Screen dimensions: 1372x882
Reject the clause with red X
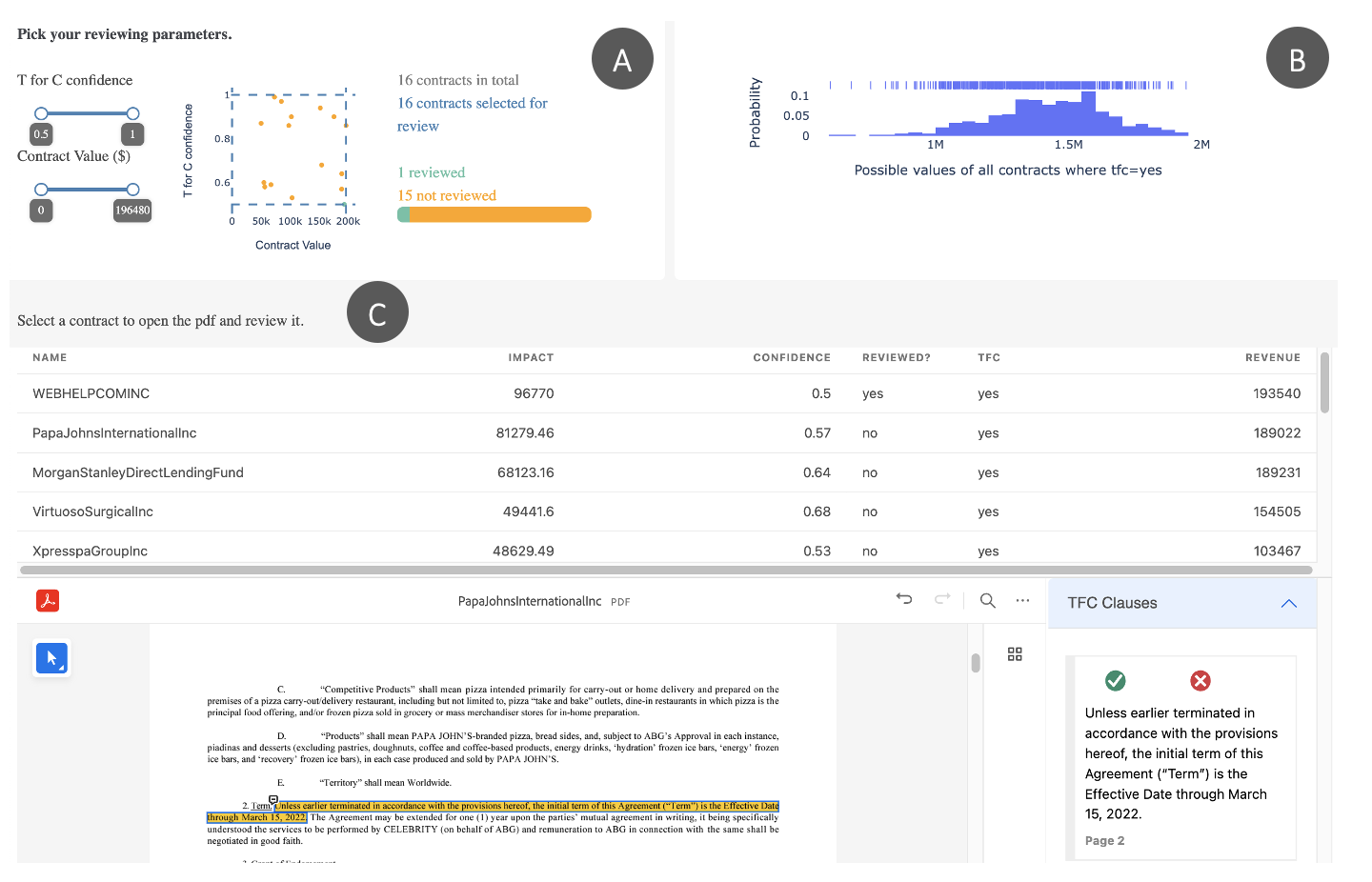(x=1200, y=680)
